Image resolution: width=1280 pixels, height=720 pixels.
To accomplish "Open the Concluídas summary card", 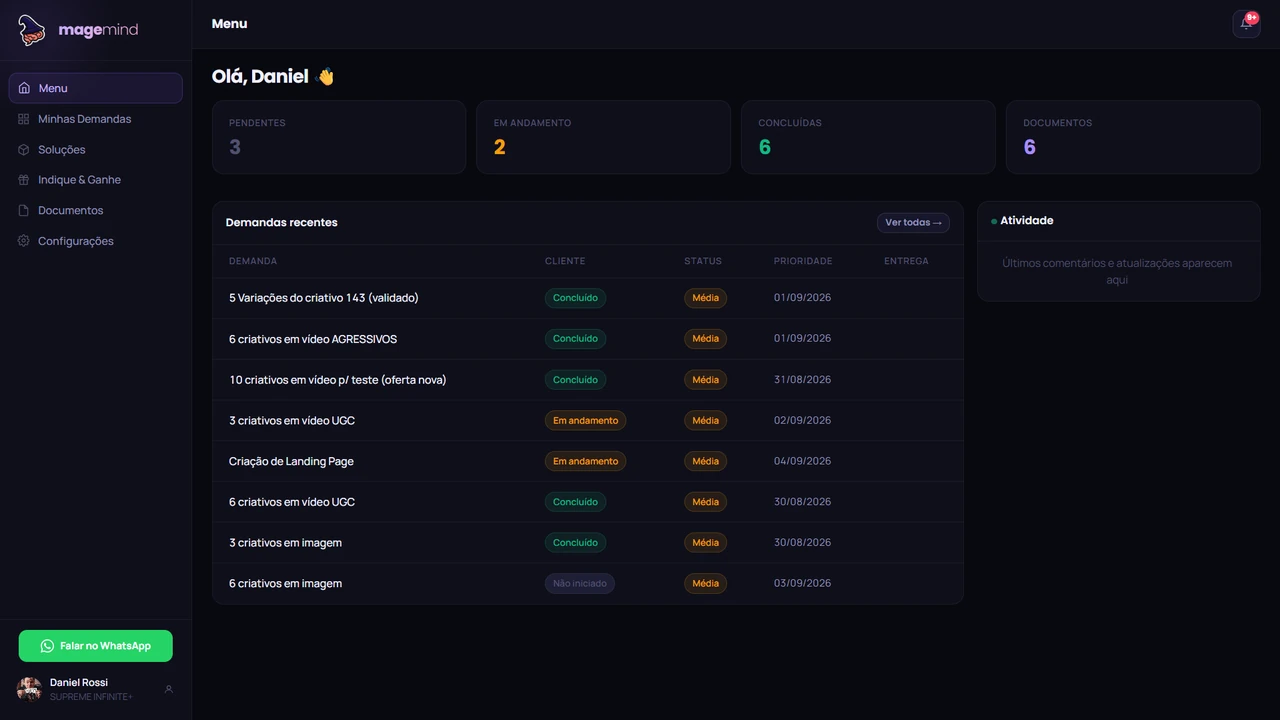I will pyautogui.click(x=868, y=137).
